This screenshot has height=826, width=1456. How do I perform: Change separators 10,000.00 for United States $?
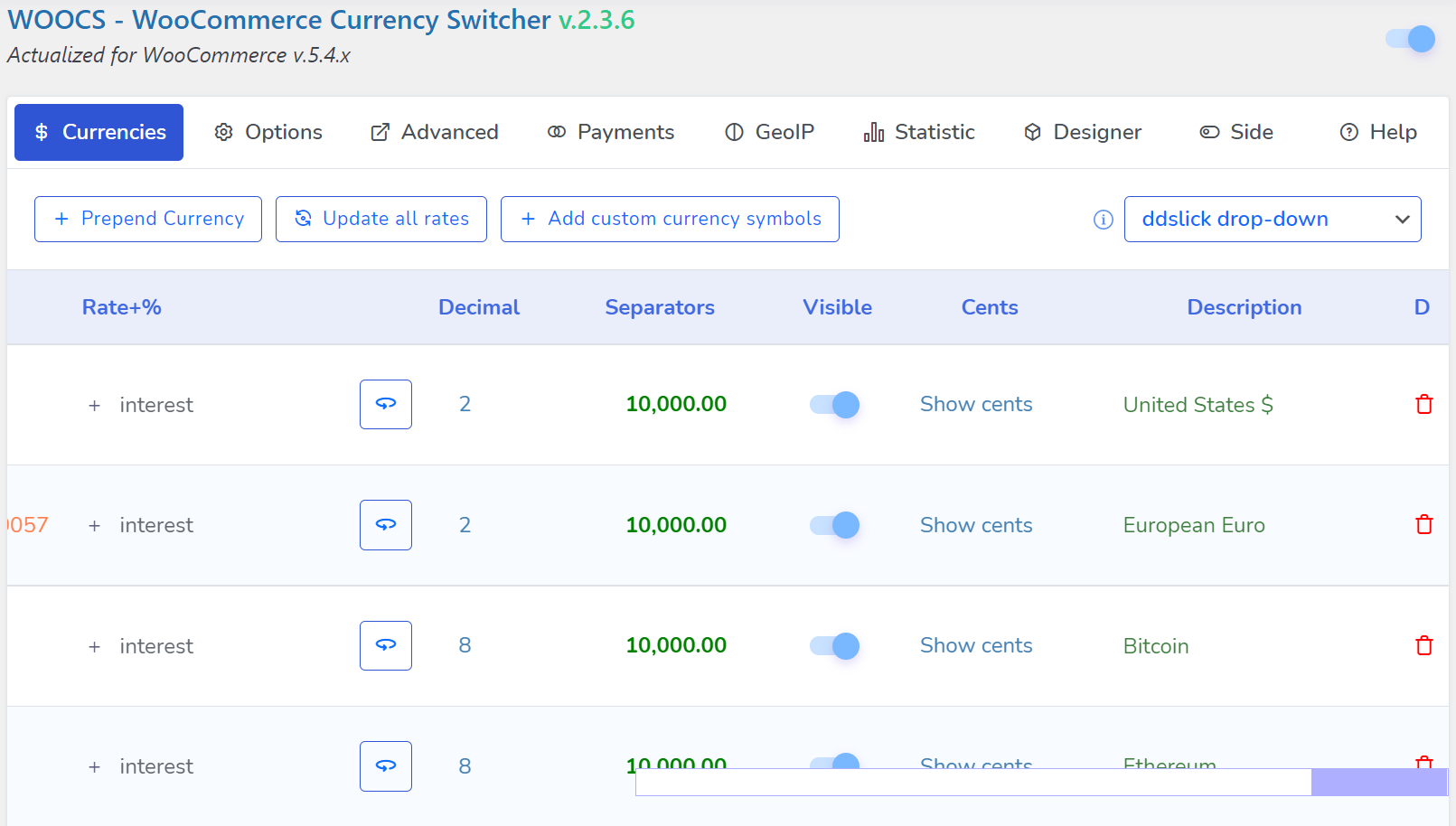[676, 404]
